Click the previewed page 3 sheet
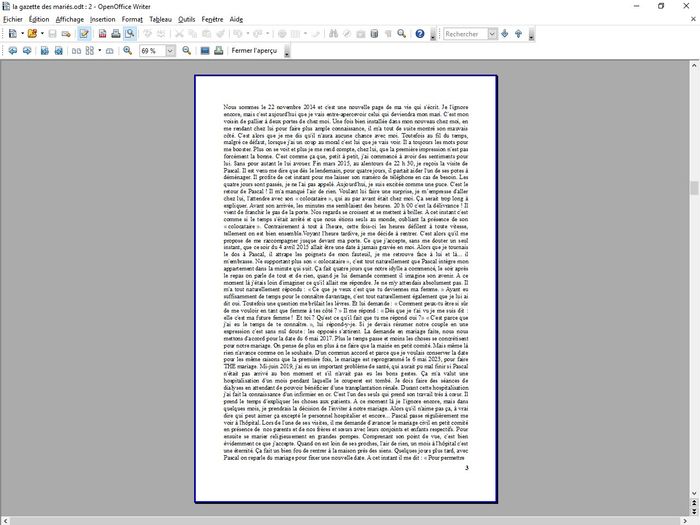This screenshot has height=525, width=700. click(x=346, y=289)
